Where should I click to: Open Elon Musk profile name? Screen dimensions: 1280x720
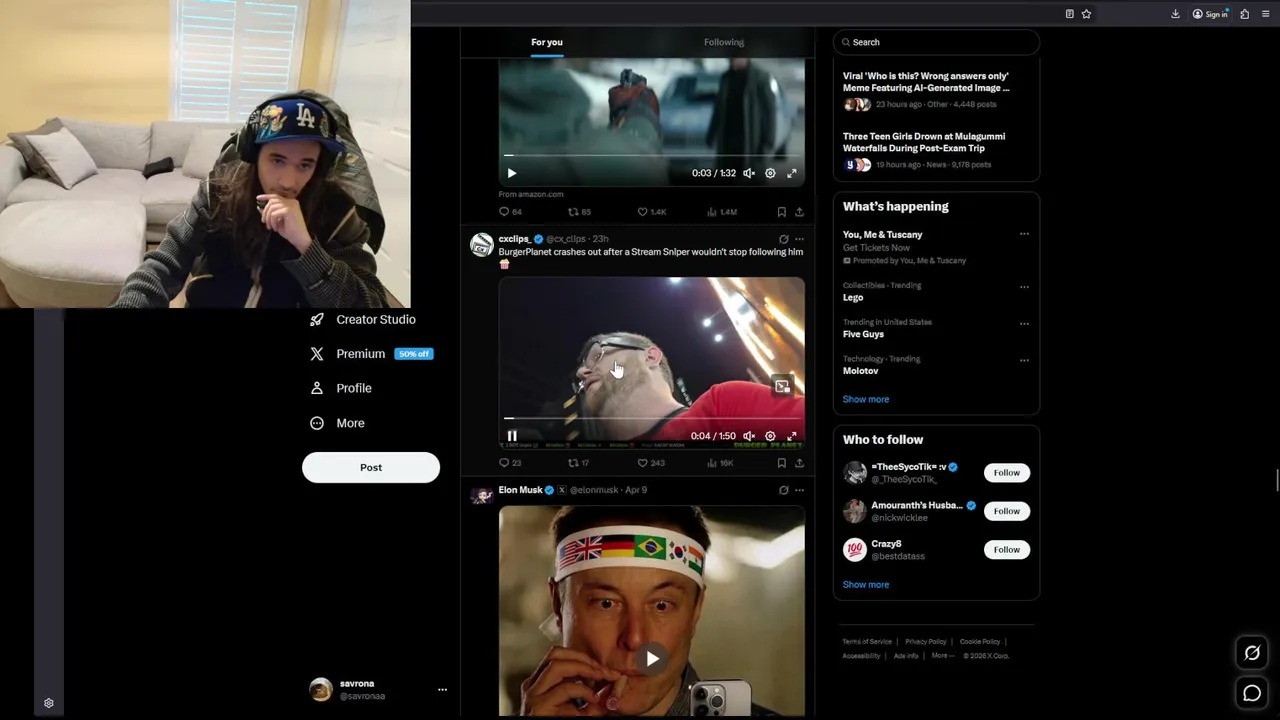point(520,490)
